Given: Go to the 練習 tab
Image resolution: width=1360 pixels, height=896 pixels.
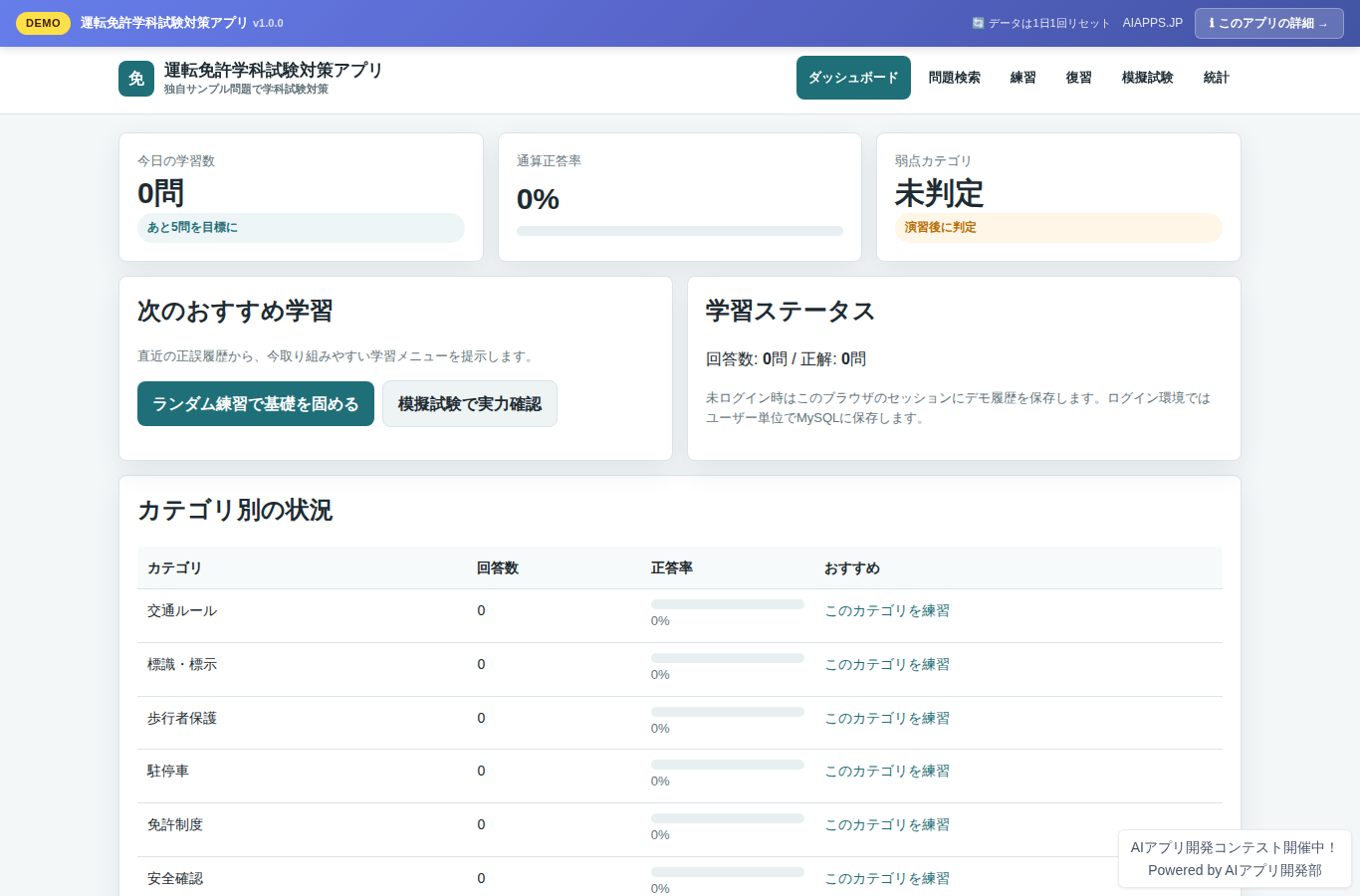Looking at the screenshot, I should point(1023,78).
